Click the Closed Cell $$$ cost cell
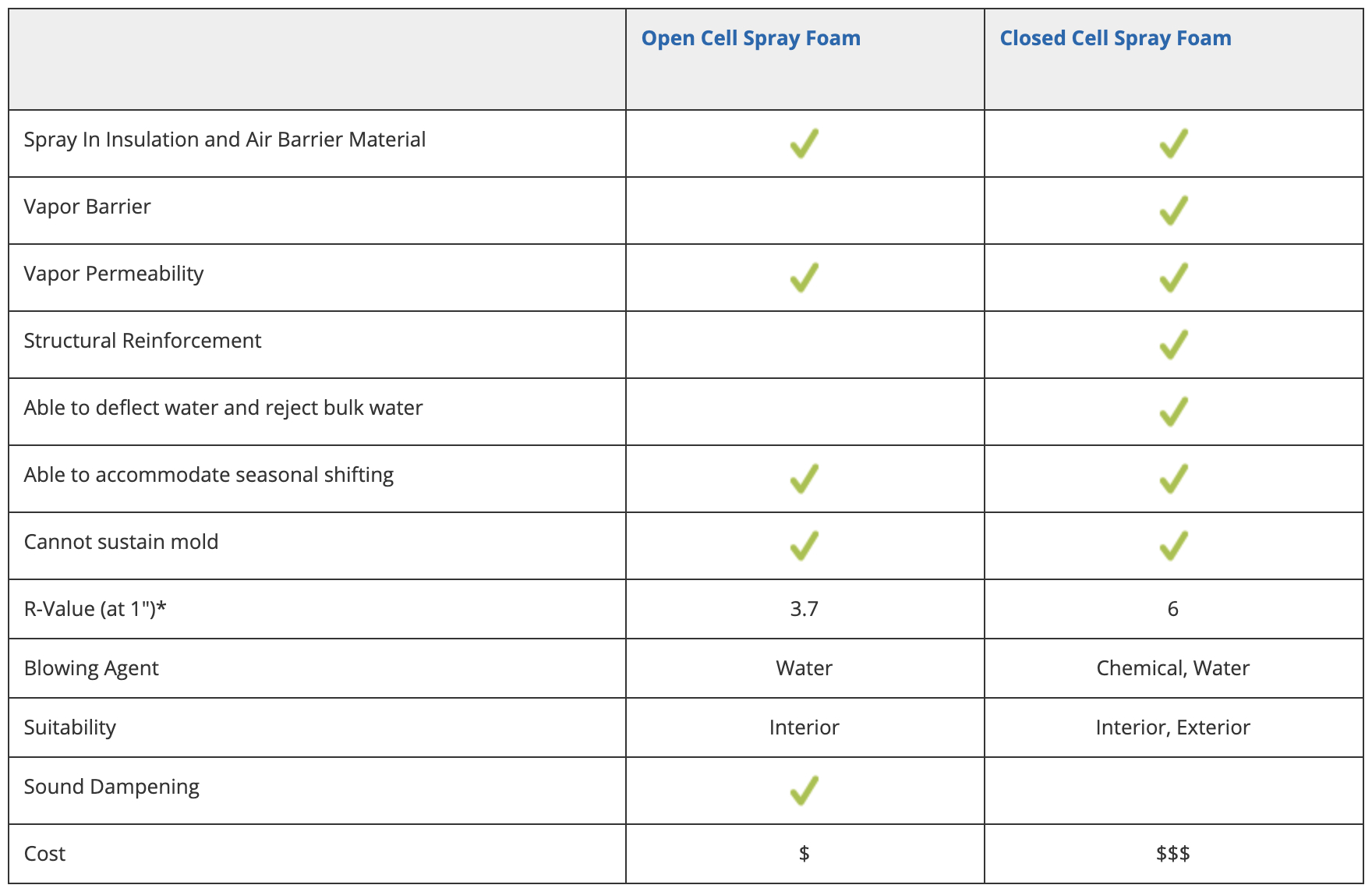 pos(1172,854)
